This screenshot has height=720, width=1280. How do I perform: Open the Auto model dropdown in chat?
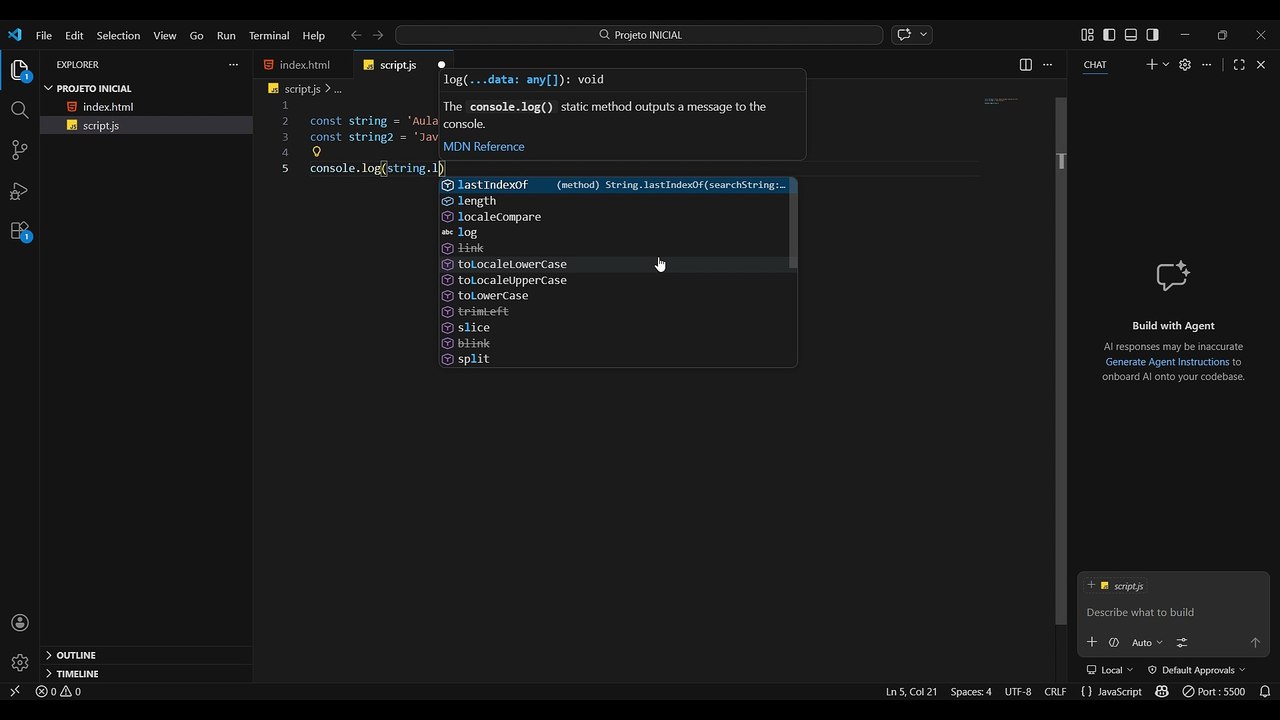[1147, 643]
